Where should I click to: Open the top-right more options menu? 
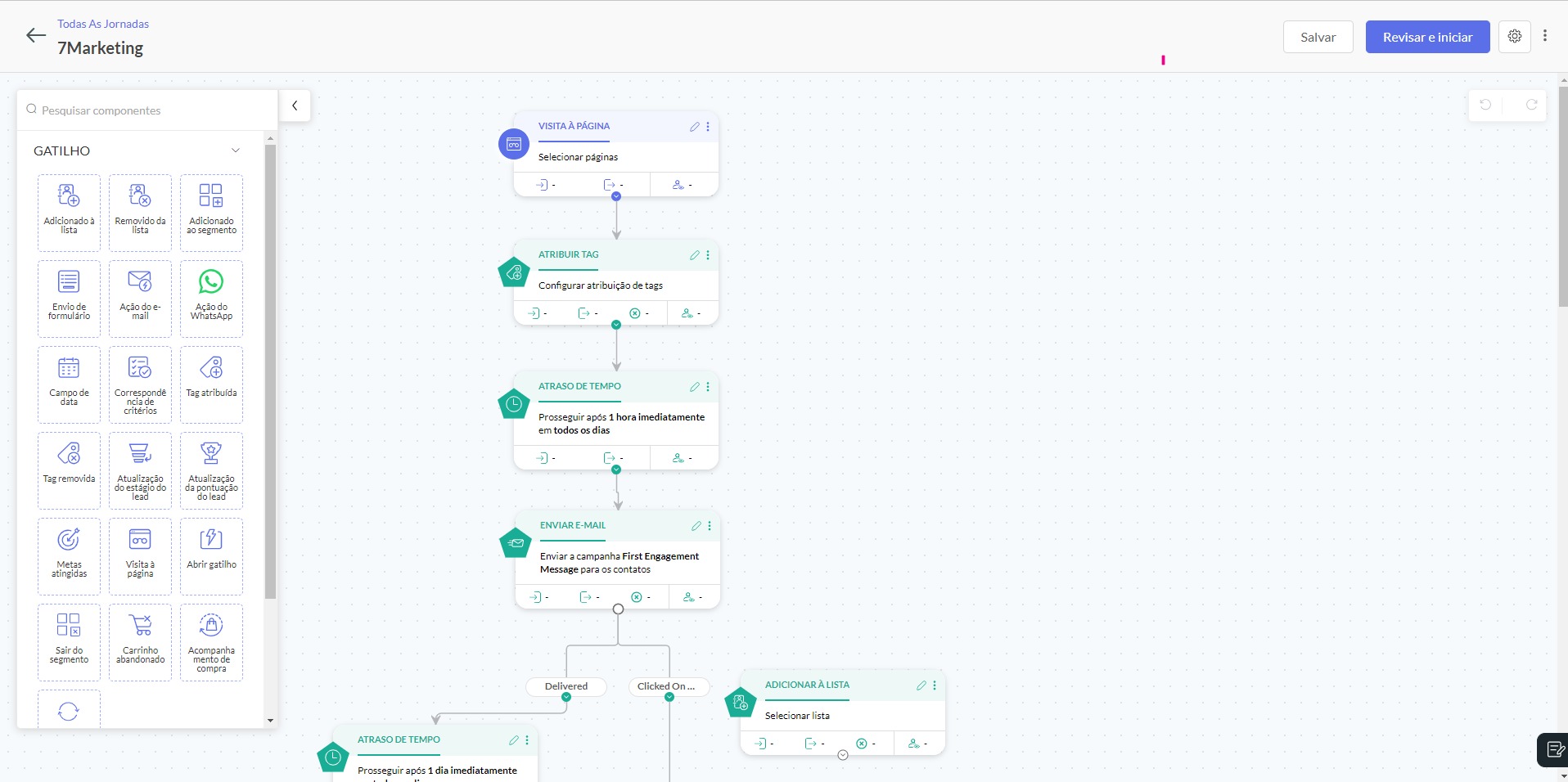[x=1545, y=36]
